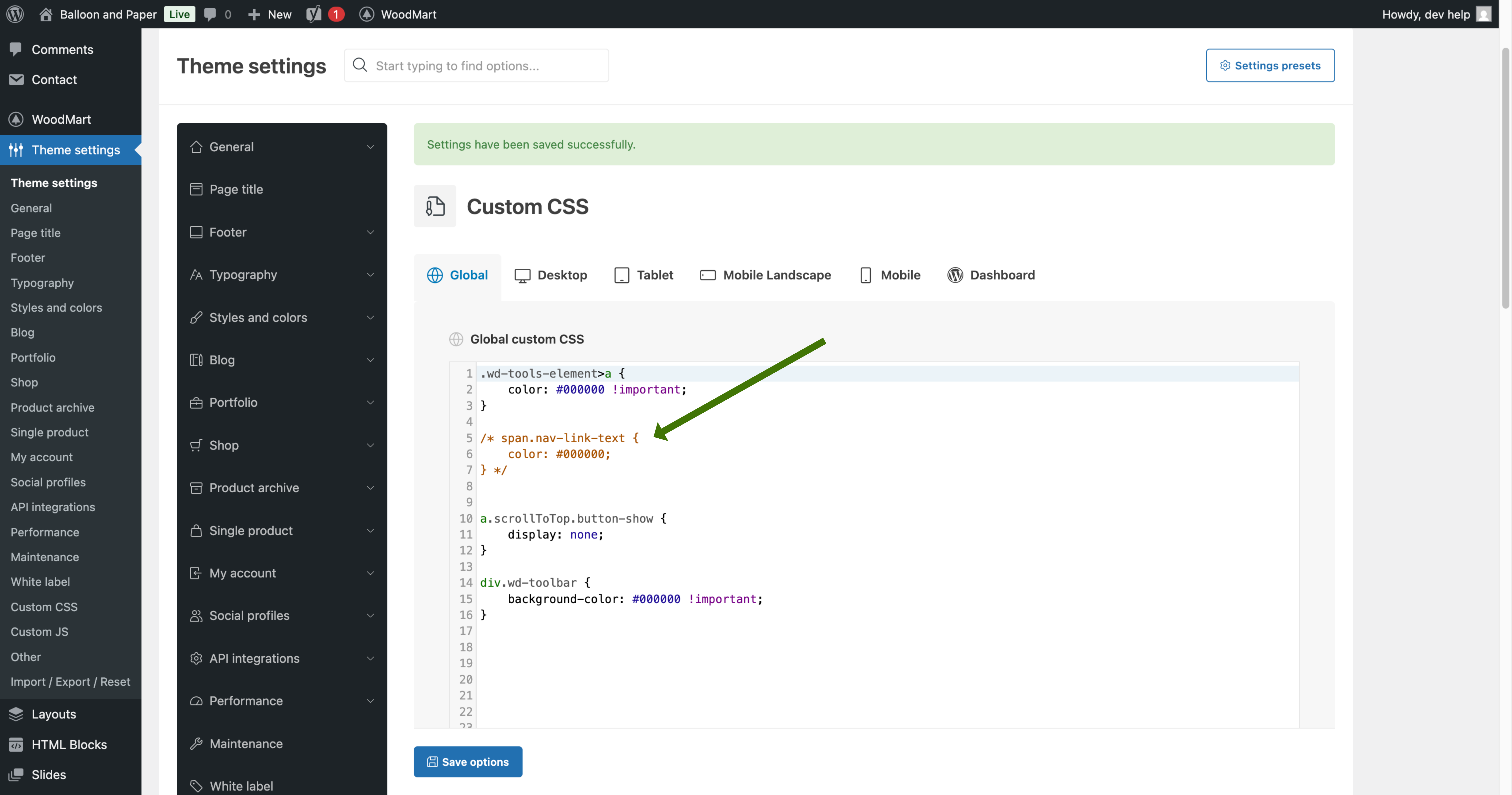
Task: Expand the Styles and colors chevron
Action: tap(370, 318)
